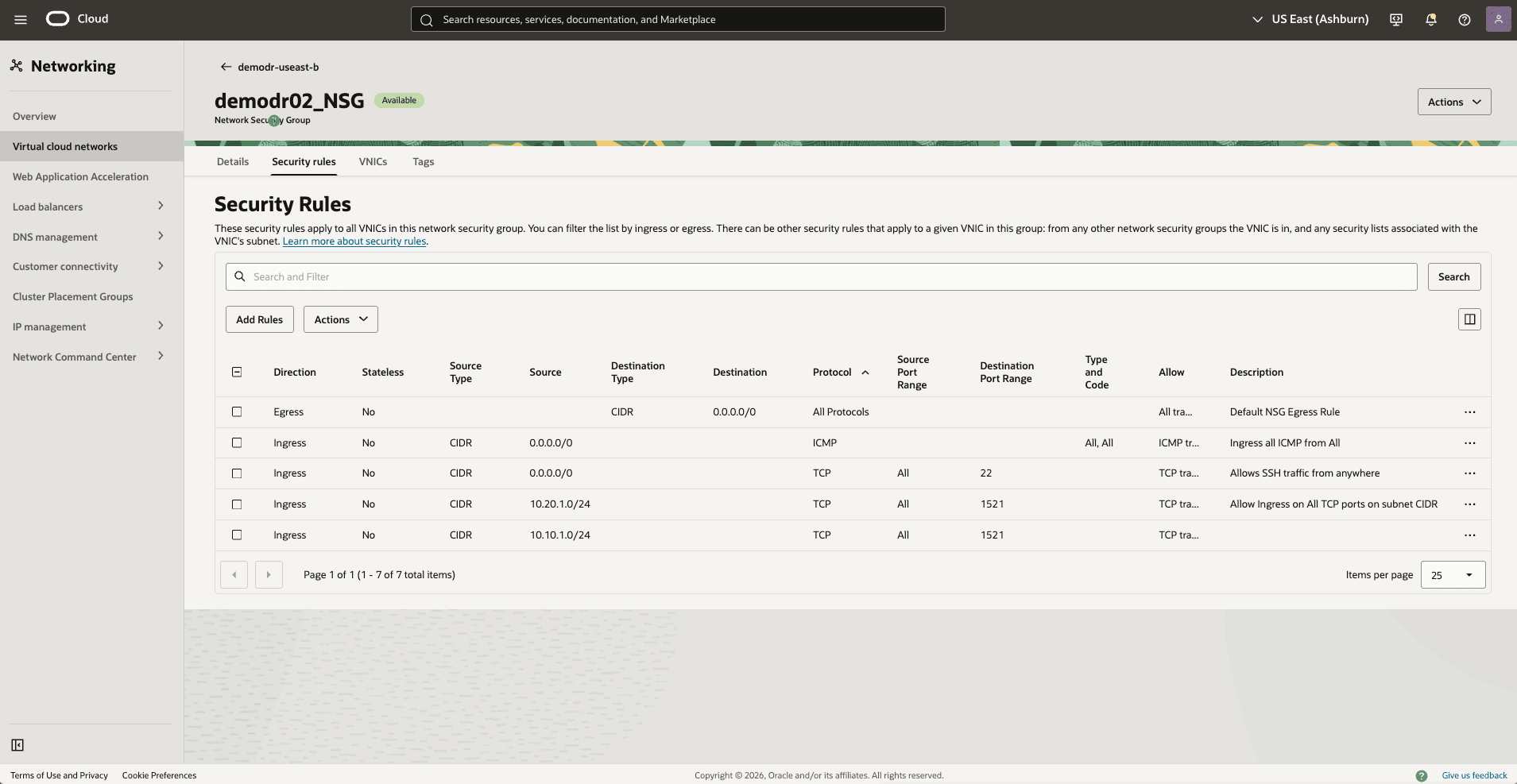This screenshot has height=784, width=1517.
Task: Open the navigation hamburger menu
Action: 20,18
